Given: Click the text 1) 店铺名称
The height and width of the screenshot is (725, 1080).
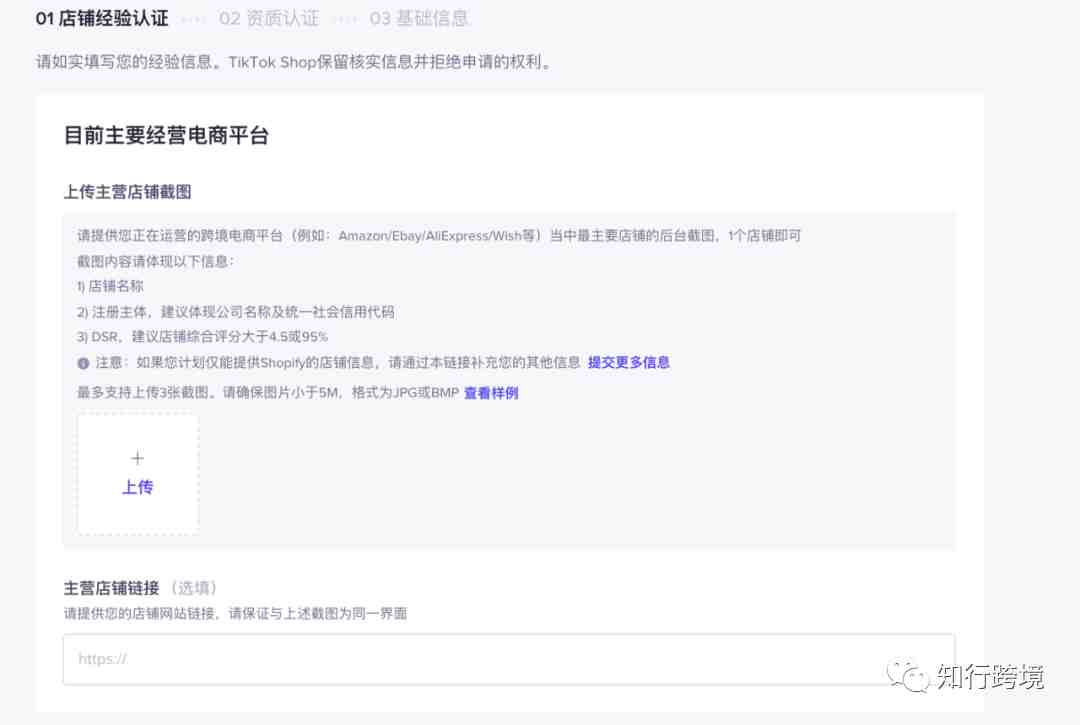Looking at the screenshot, I should pos(110,286).
